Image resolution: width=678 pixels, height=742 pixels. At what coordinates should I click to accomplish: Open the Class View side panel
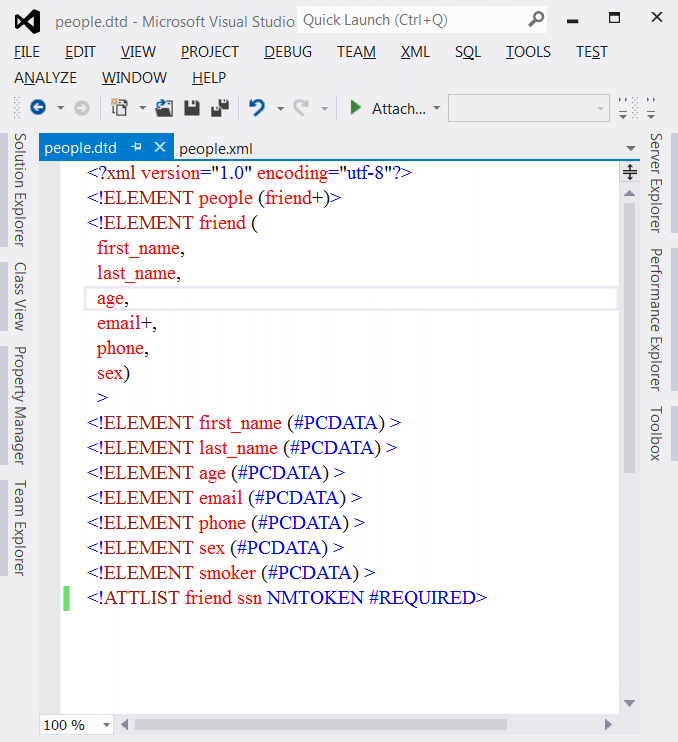19,296
